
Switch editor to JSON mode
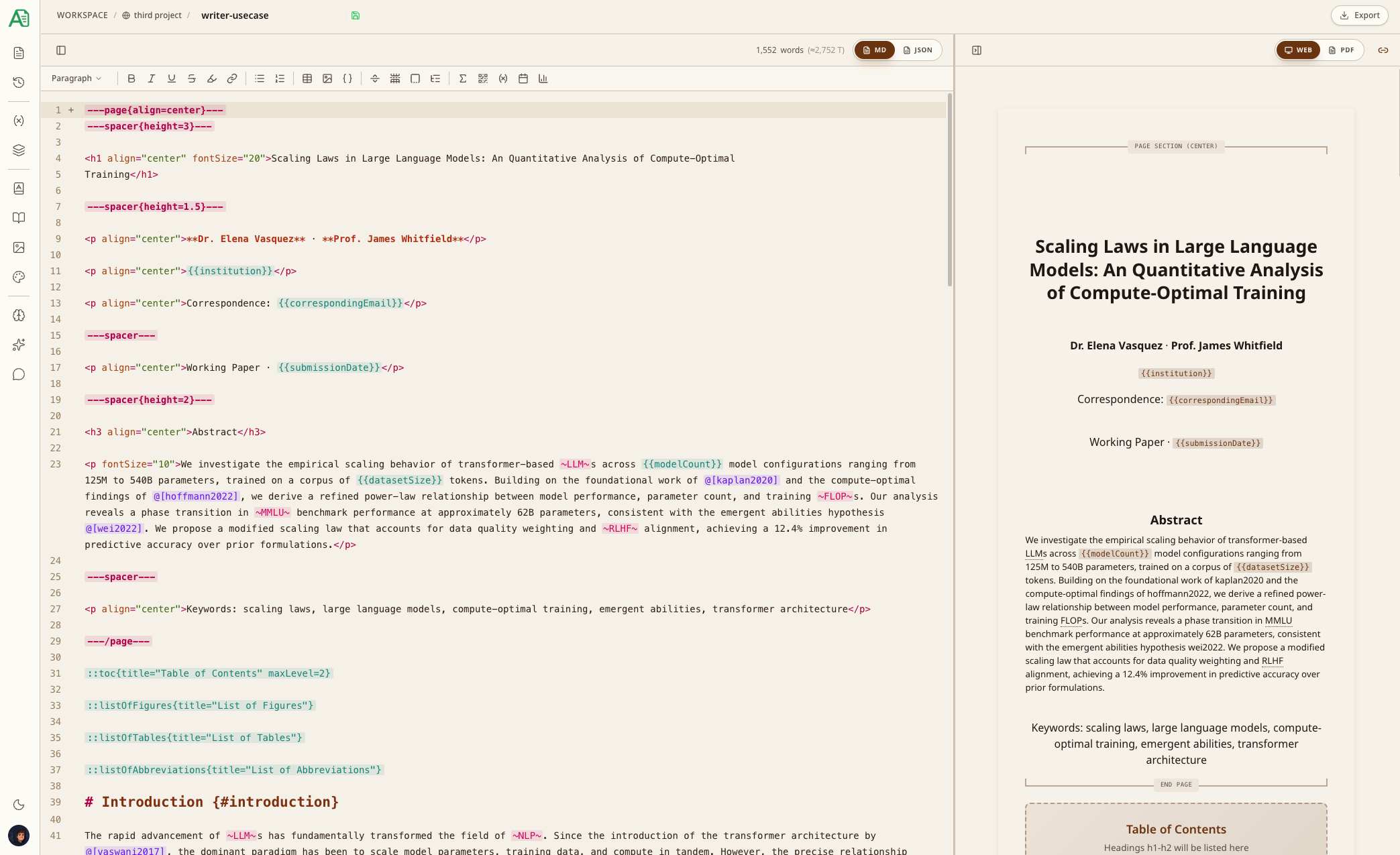pyautogui.click(x=918, y=50)
